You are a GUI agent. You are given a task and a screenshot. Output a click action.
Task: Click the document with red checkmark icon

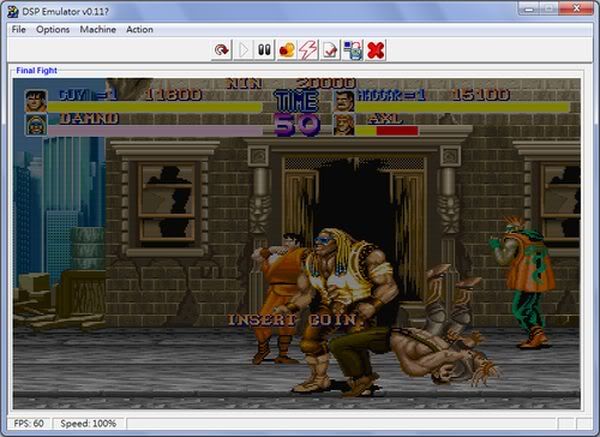[330, 50]
